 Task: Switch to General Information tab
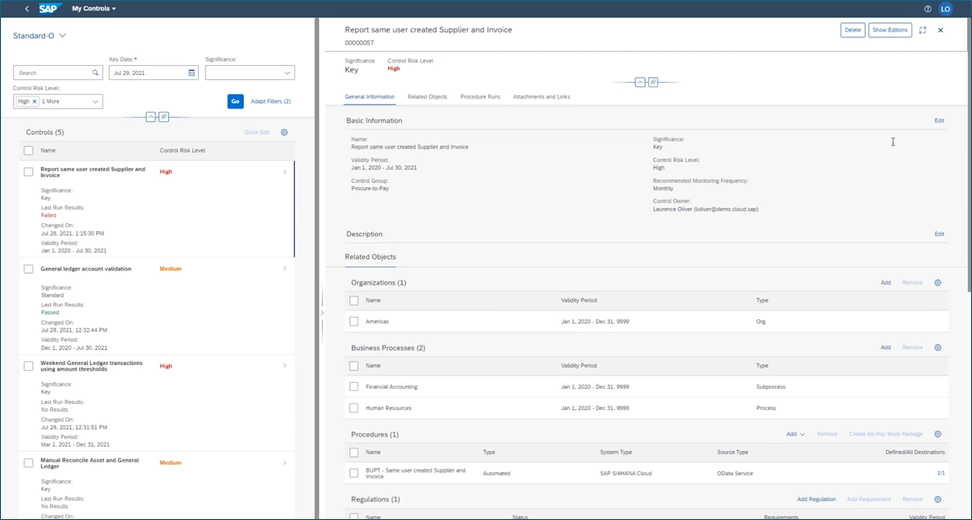(x=369, y=97)
